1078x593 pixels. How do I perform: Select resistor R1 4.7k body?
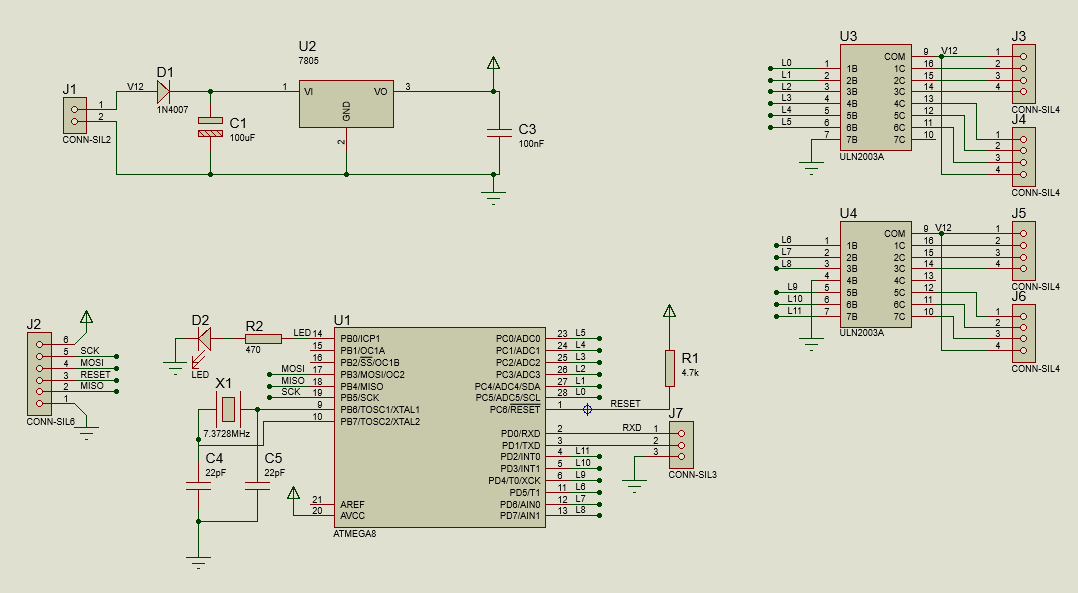670,368
